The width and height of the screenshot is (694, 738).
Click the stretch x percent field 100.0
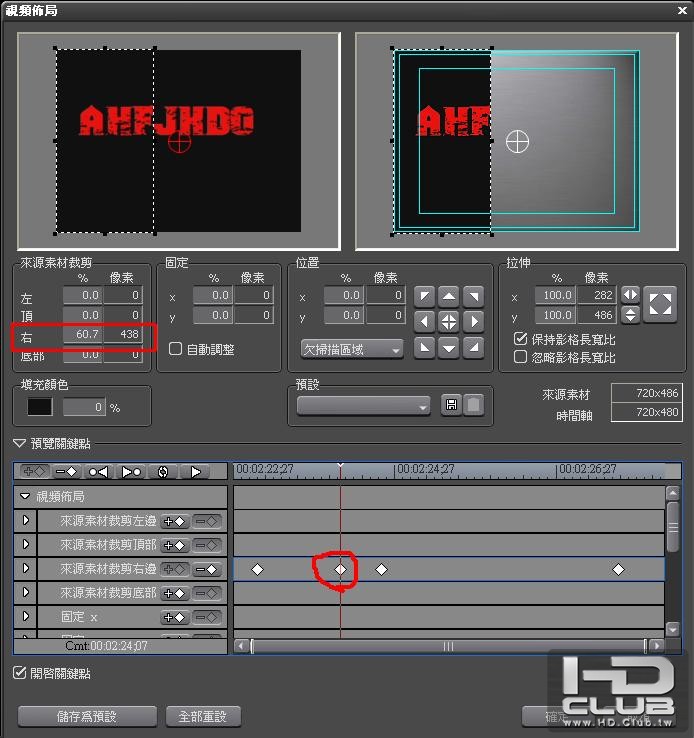(555, 295)
